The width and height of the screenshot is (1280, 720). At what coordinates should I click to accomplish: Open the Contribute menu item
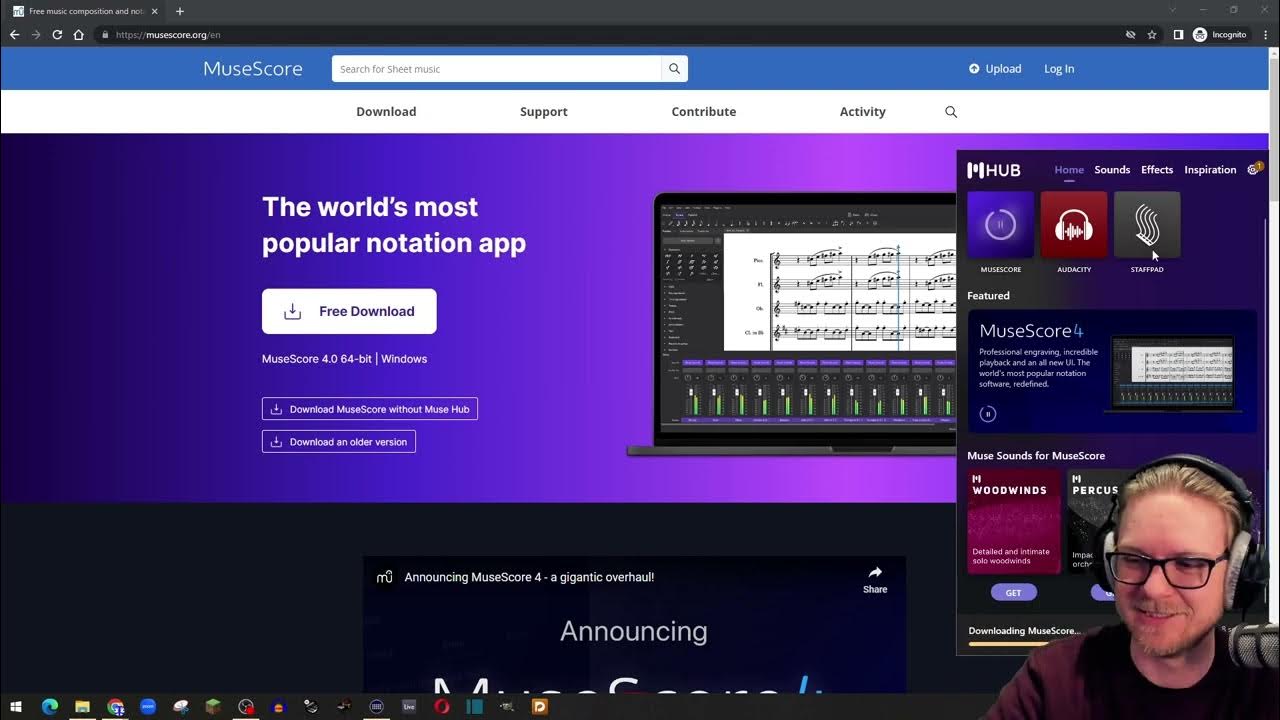704,112
